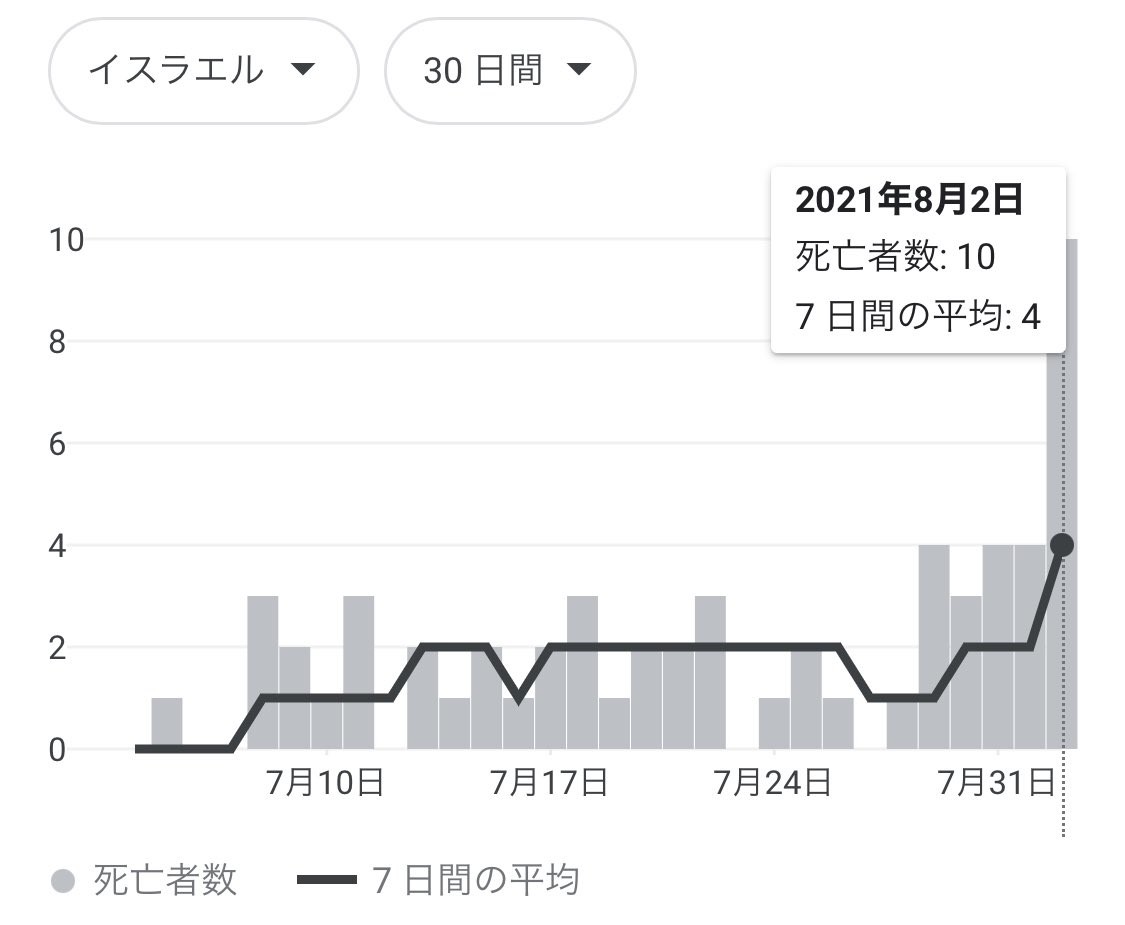
Task: Click the 7月31日 axis label
Action: click(997, 782)
